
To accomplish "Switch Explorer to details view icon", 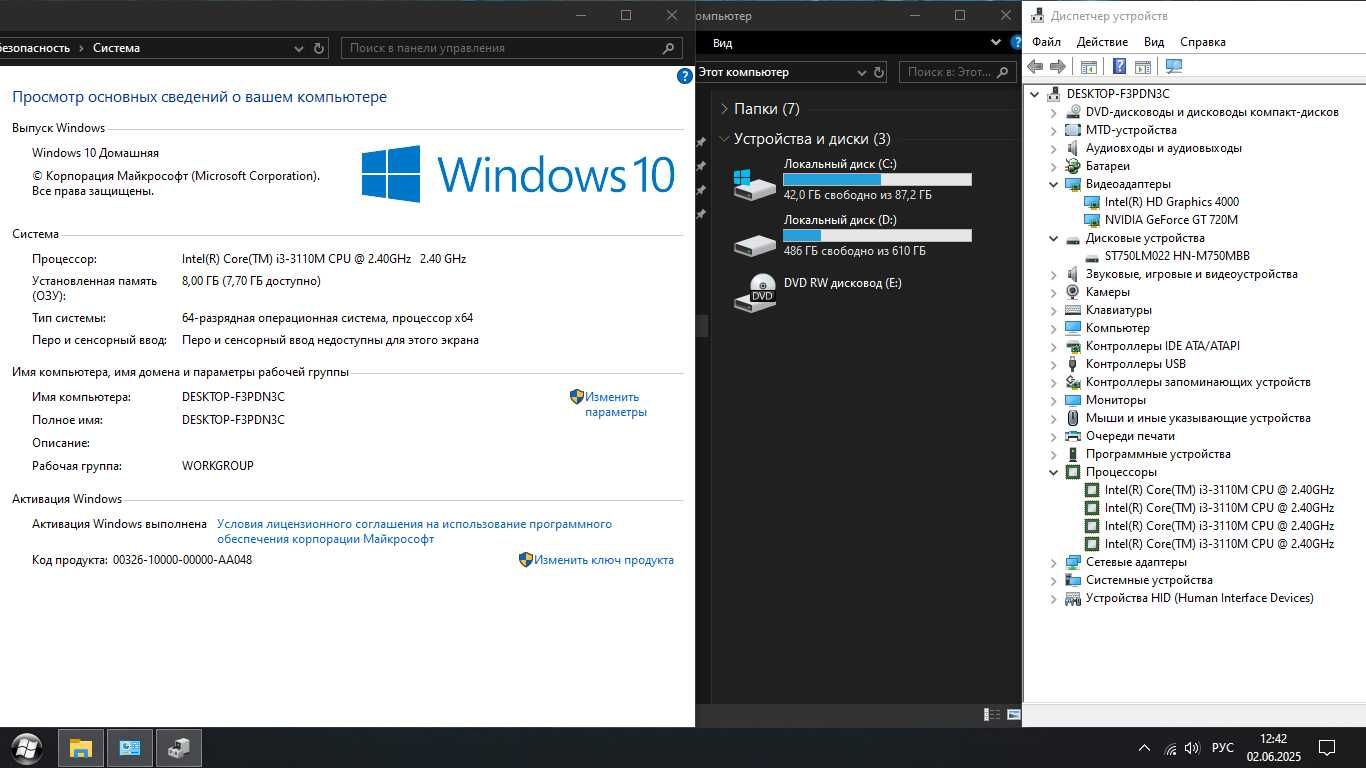I will click(992, 714).
